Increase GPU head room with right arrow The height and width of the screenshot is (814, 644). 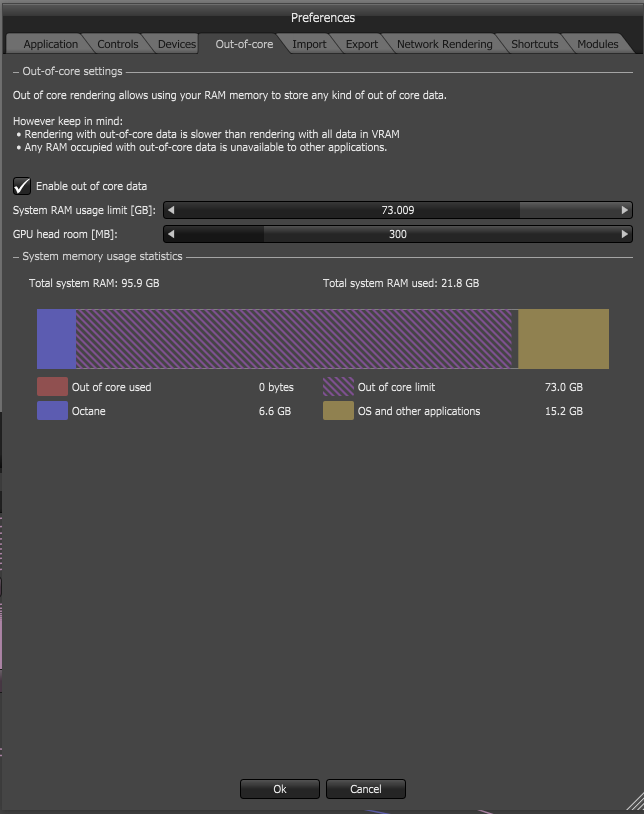625,234
